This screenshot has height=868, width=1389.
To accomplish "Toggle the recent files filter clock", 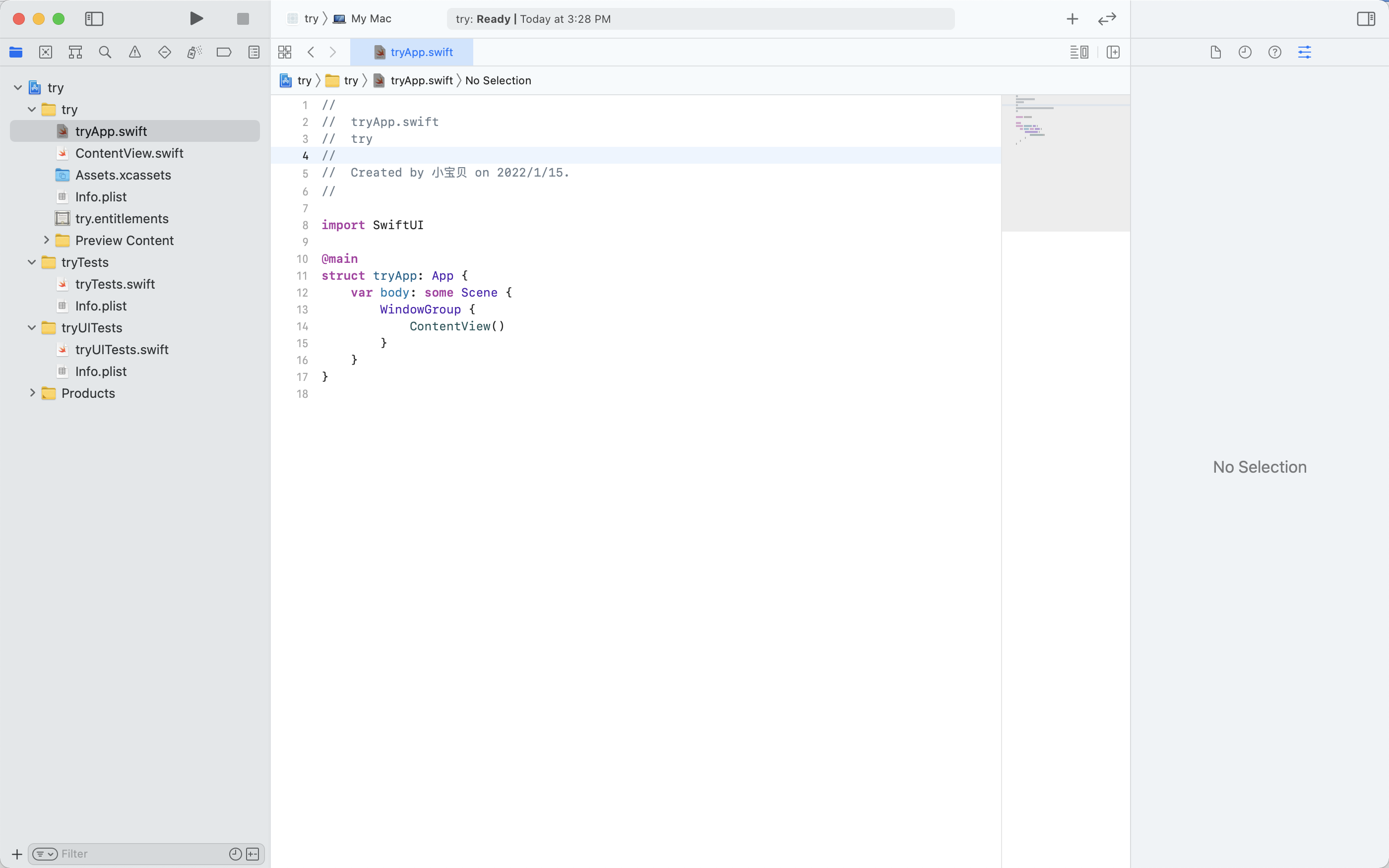I will [x=235, y=854].
